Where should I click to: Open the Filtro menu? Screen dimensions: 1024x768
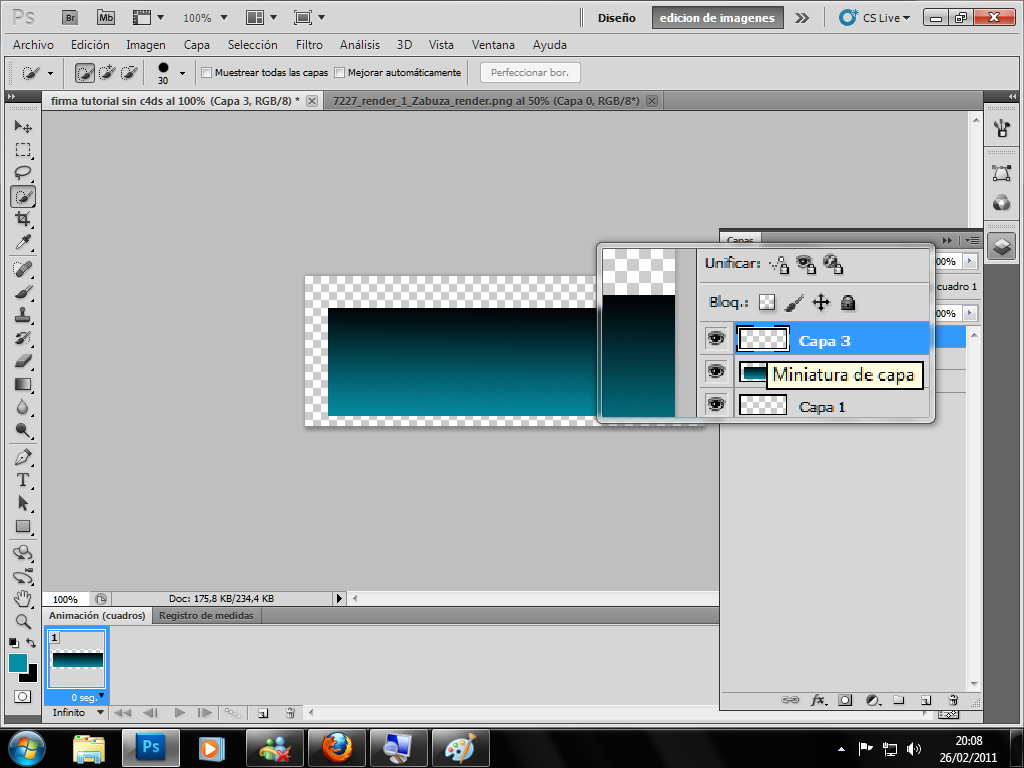[x=309, y=44]
